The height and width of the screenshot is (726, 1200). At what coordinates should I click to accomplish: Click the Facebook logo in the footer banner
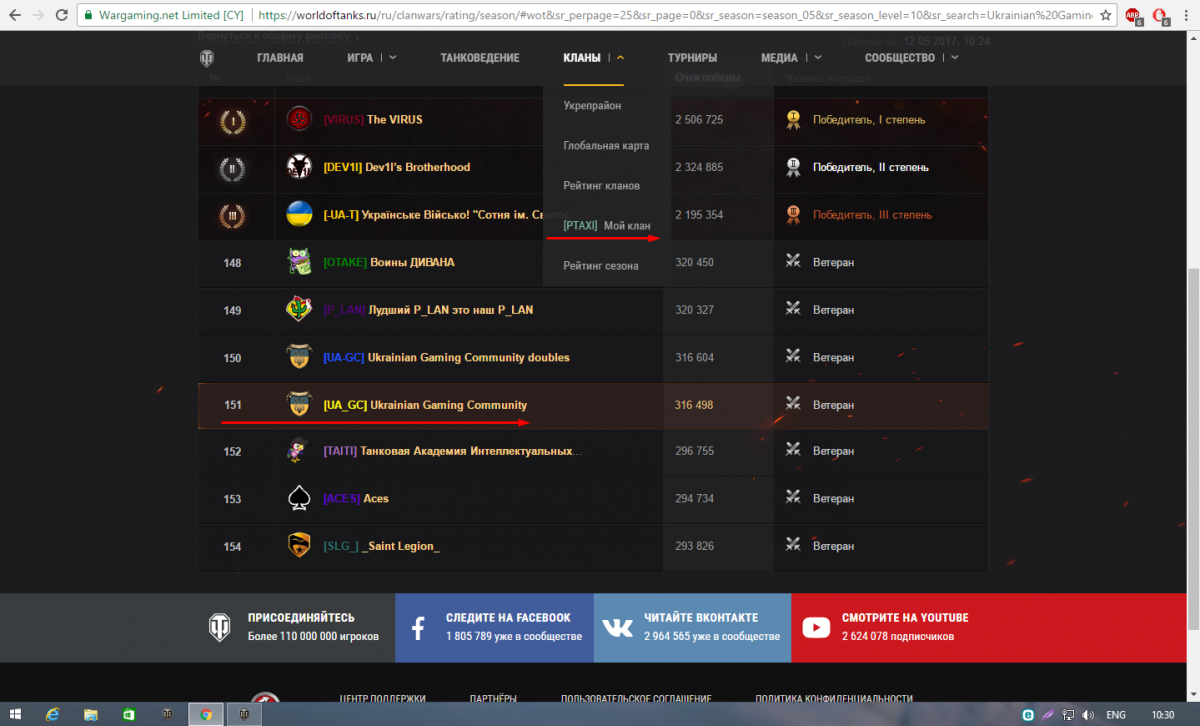[420, 628]
